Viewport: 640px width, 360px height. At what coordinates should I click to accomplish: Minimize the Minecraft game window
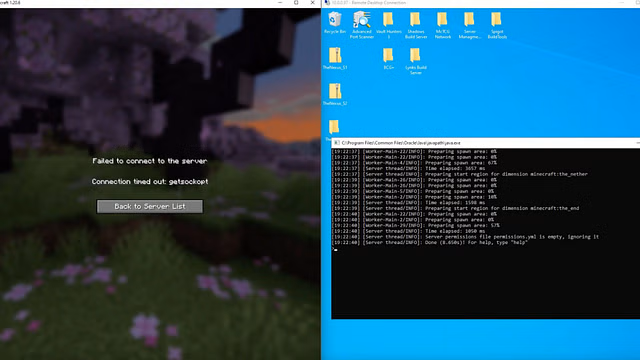coord(280,3)
